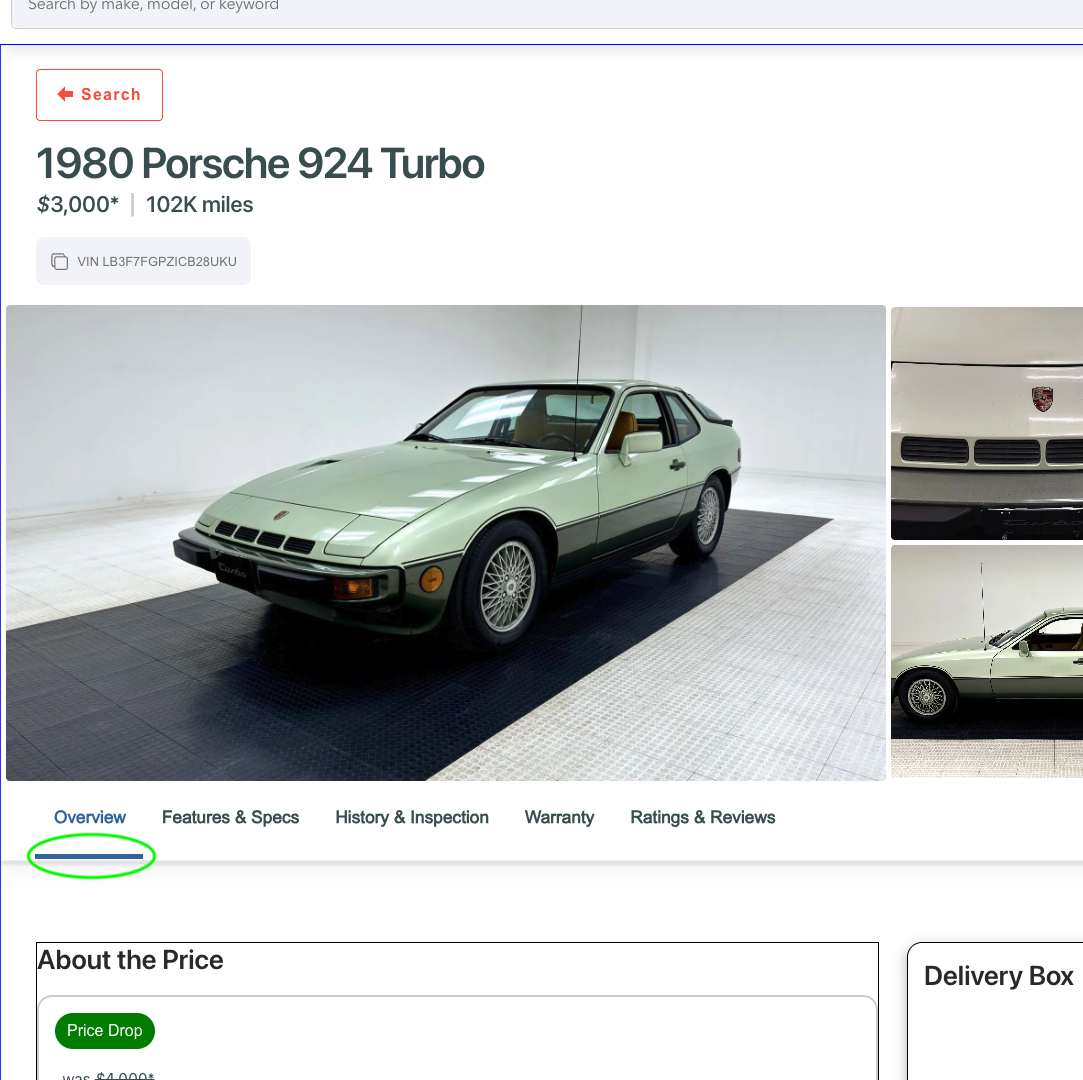Switch to the Features & Specs tab
The width and height of the screenshot is (1083, 1080).
[x=230, y=817]
